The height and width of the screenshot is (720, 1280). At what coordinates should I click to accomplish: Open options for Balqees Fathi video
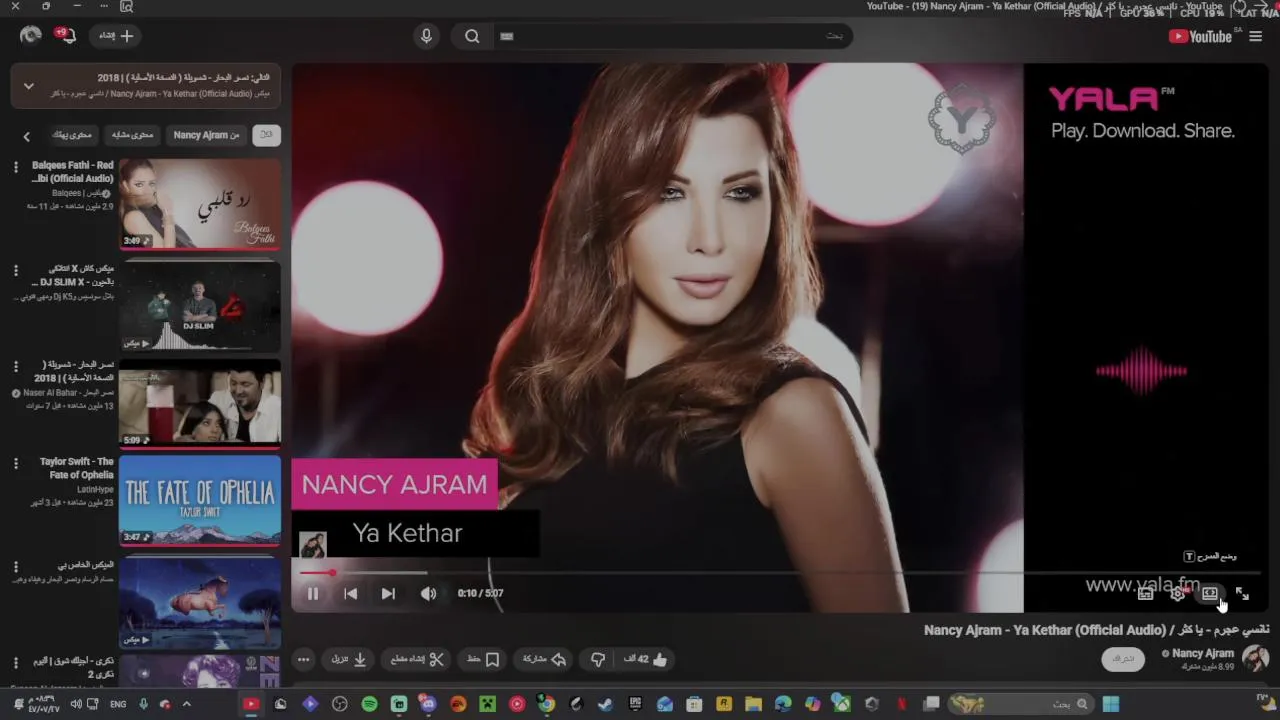pos(15,168)
